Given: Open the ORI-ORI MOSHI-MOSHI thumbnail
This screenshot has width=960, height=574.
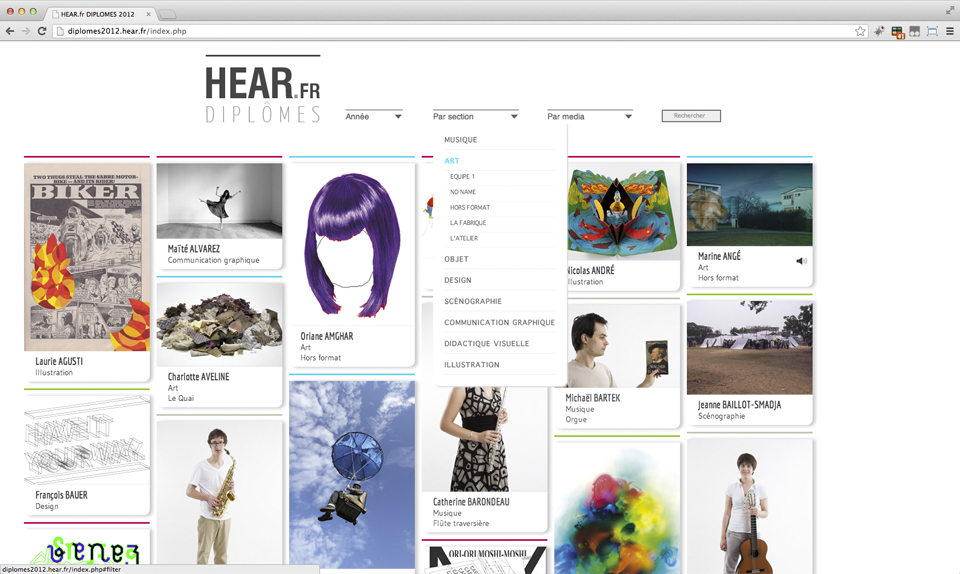Looking at the screenshot, I should [485, 560].
